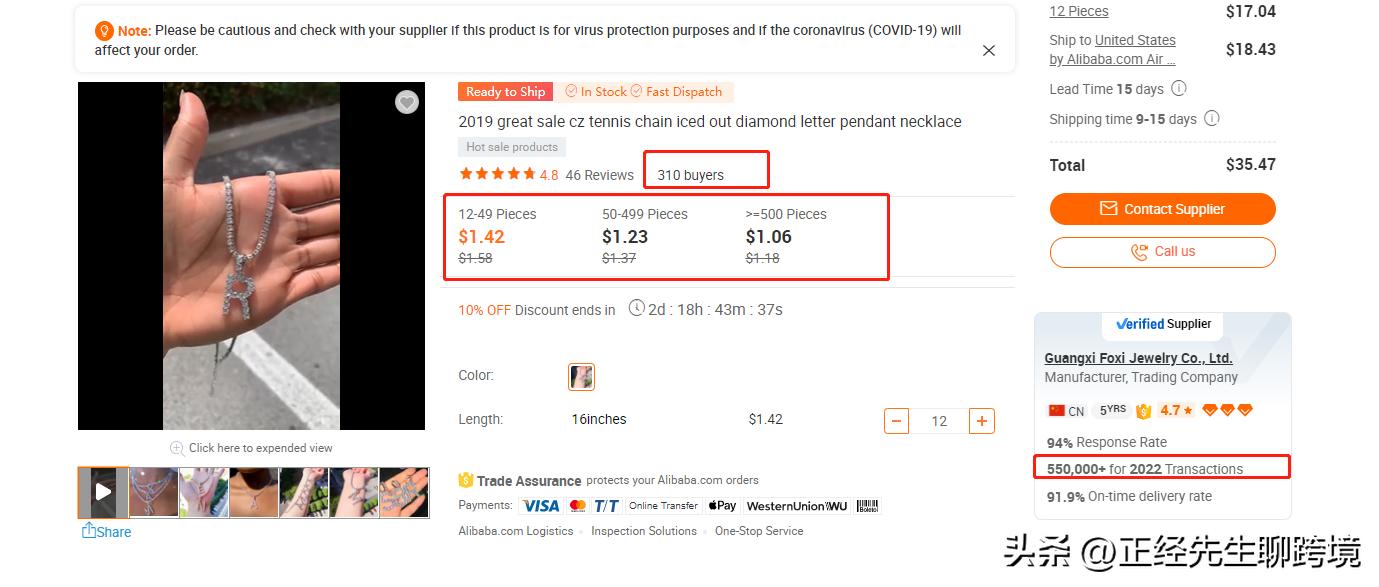Open the expanded view magnifier icon
Screen dimensions: 1379x587
coord(177,448)
